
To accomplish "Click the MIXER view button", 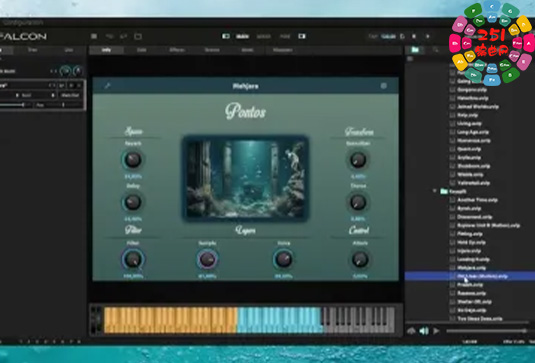I will (264, 36).
